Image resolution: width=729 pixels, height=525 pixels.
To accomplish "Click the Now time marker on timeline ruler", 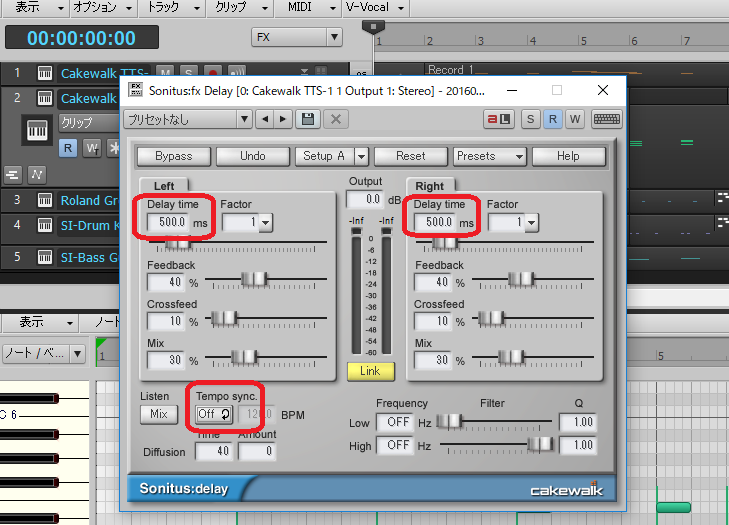I will pos(373,27).
